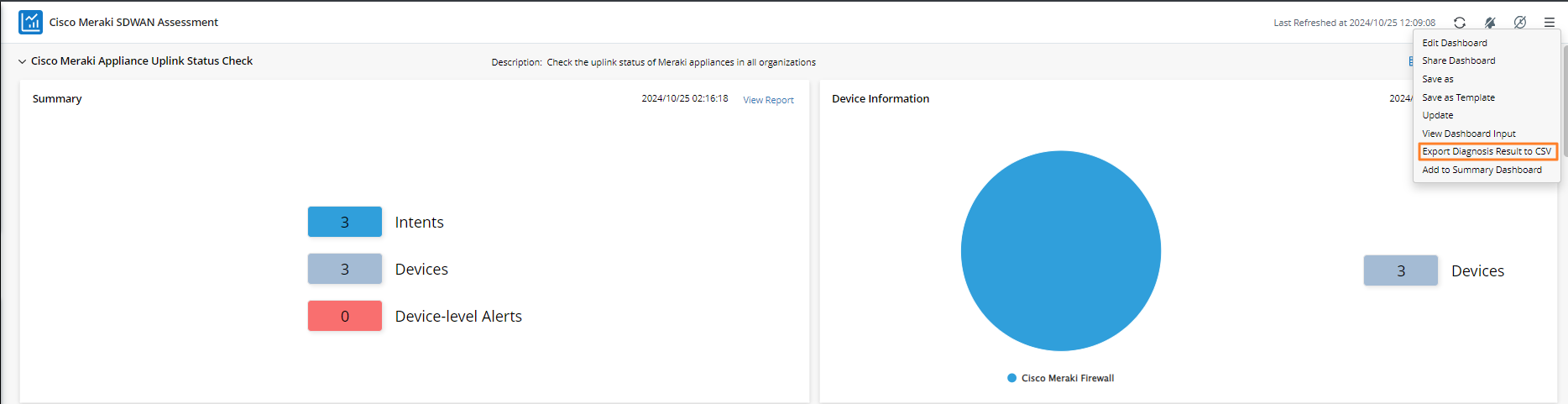1568x404 pixels.
Task: Select Edit Dashboard from the menu
Action: [x=1454, y=43]
